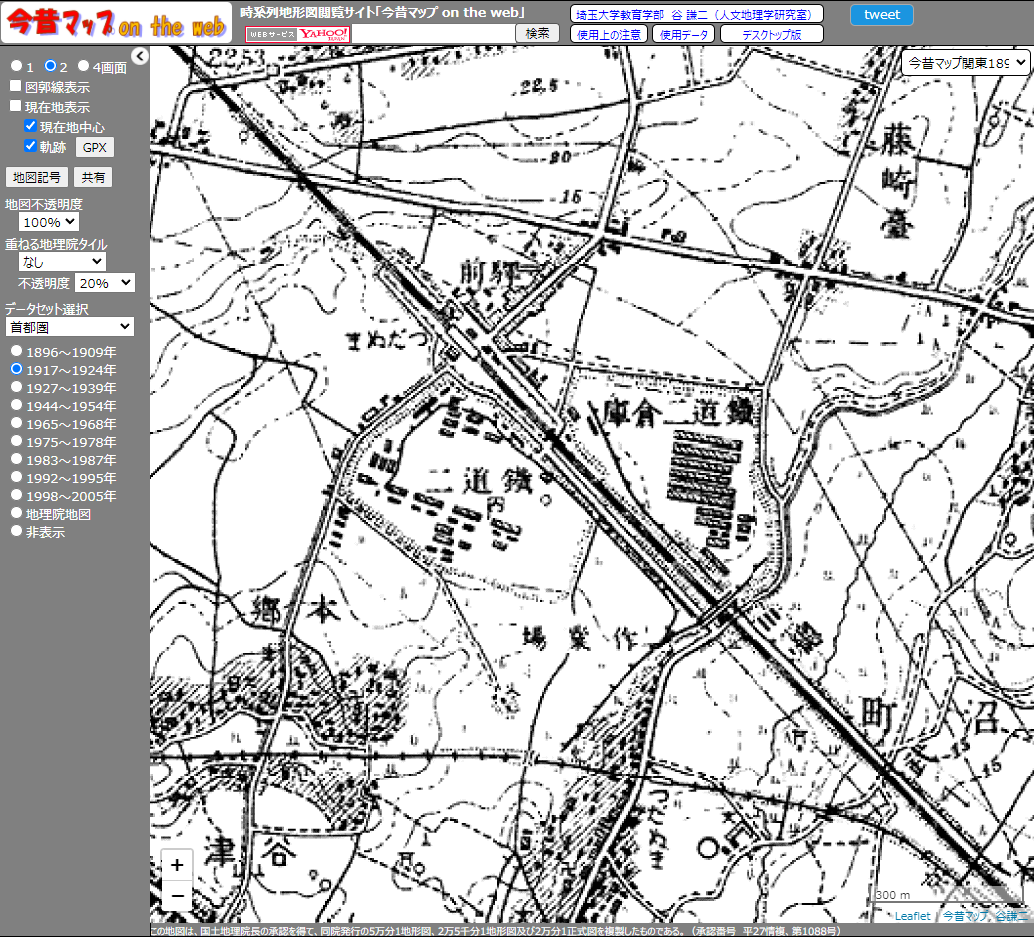This screenshot has height=937, width=1034.
Task: Select the 1965～1968年 map period
Action: (16, 423)
